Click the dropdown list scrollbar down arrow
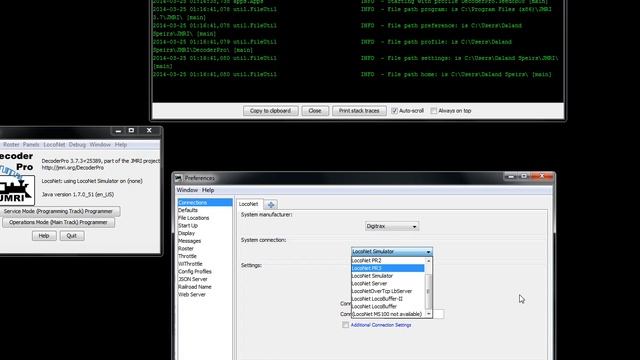 (x=429, y=313)
